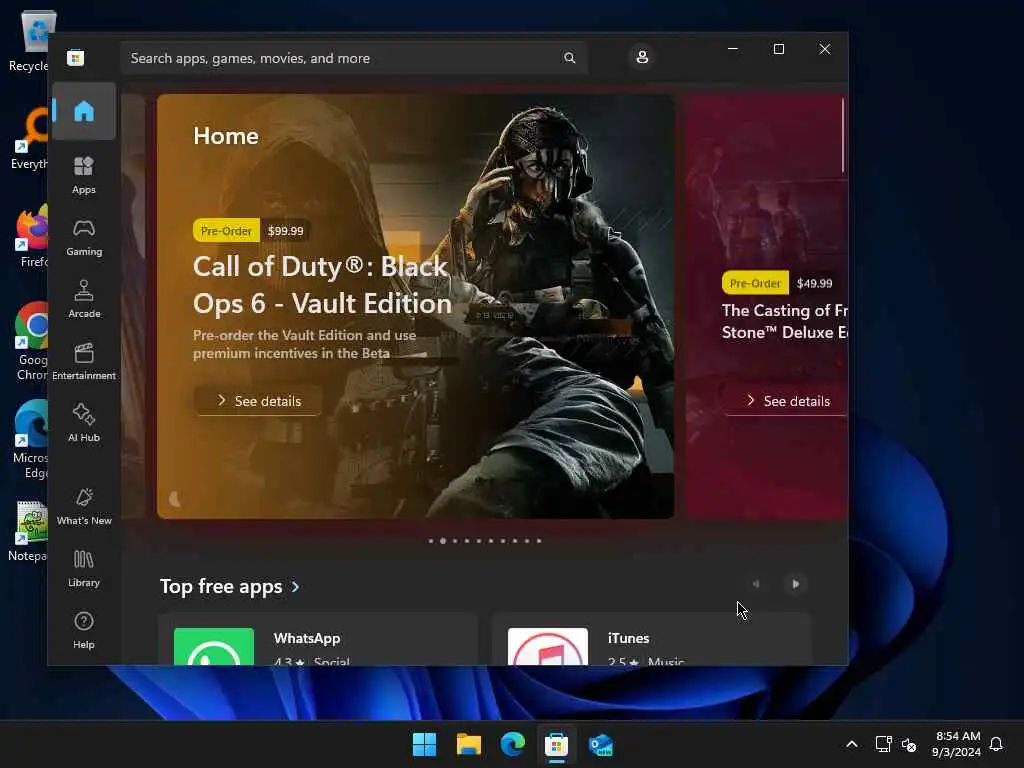Select the Firefox desktop shortcut
This screenshot has width=1024, height=768.
tap(32, 236)
